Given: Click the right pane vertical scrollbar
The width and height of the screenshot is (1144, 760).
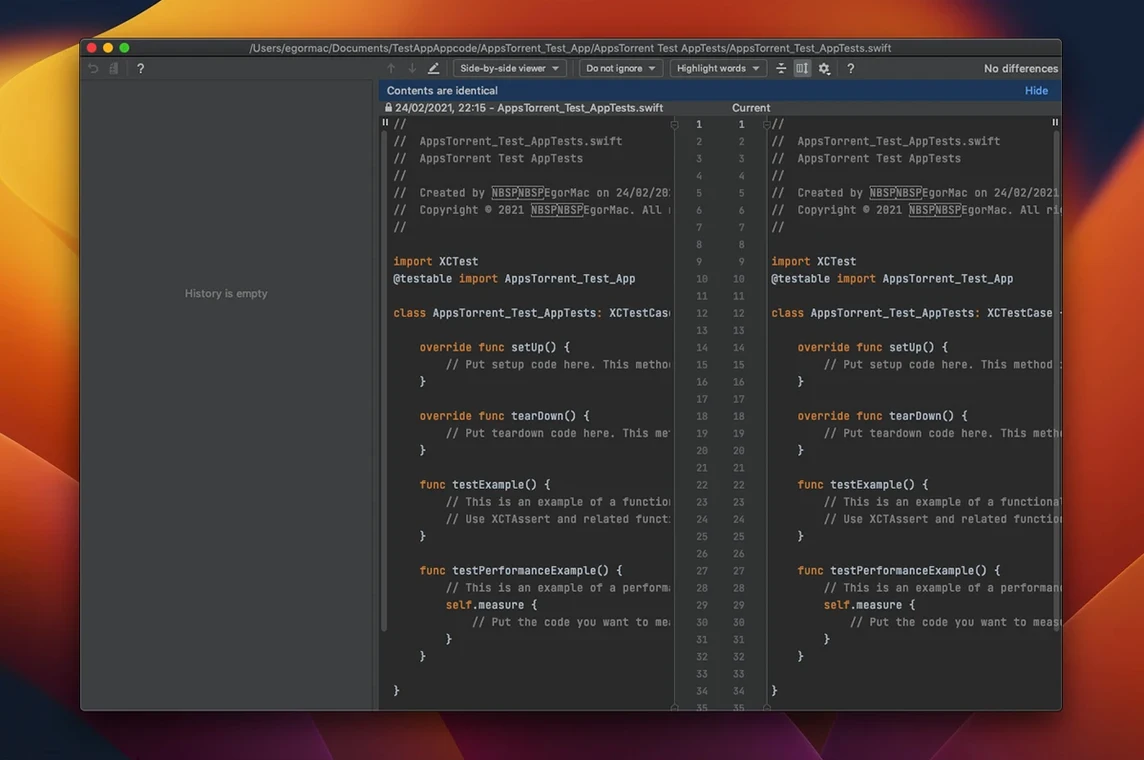Looking at the screenshot, I should [x=1056, y=379].
